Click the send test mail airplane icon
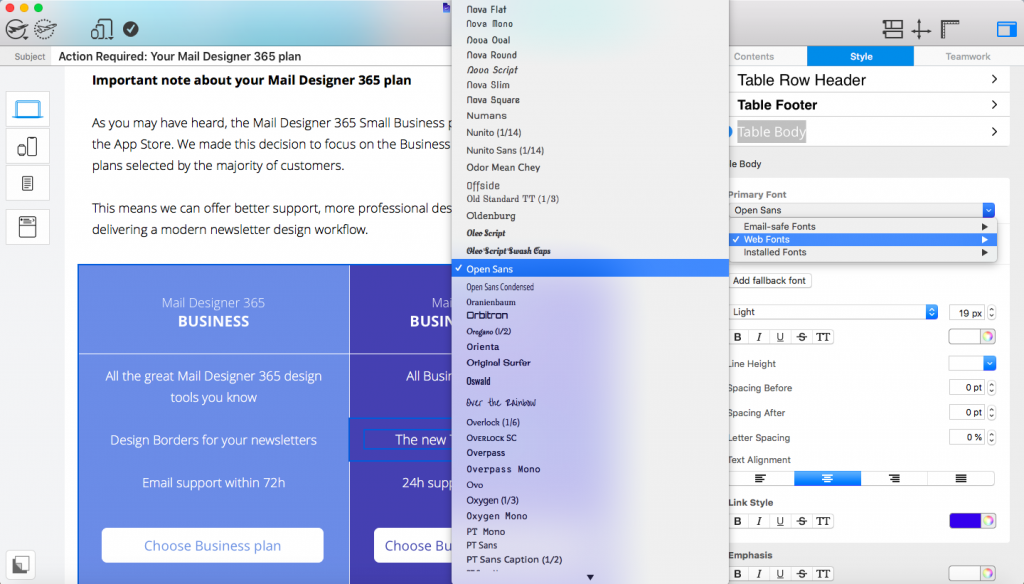1024x584 pixels. tap(45, 29)
